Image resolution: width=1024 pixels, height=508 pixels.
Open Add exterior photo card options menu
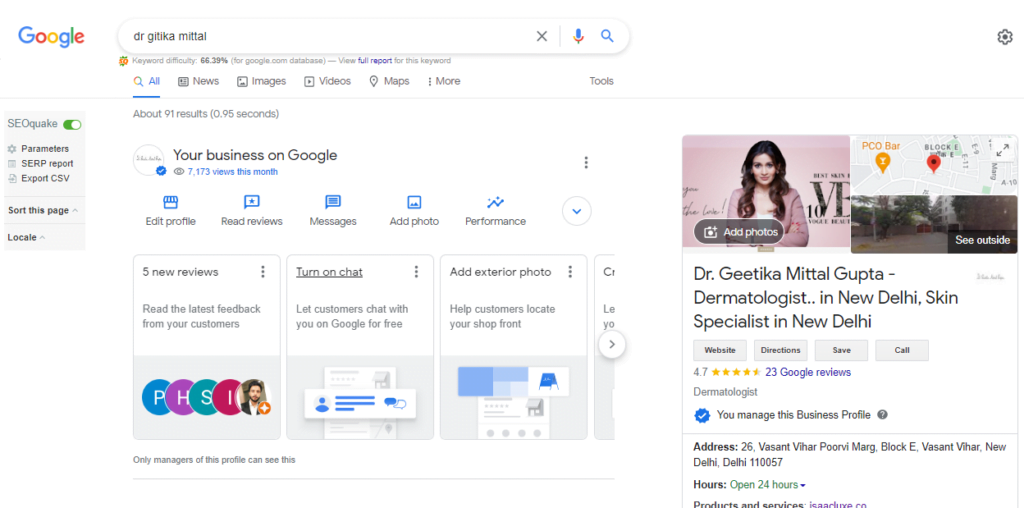(569, 272)
